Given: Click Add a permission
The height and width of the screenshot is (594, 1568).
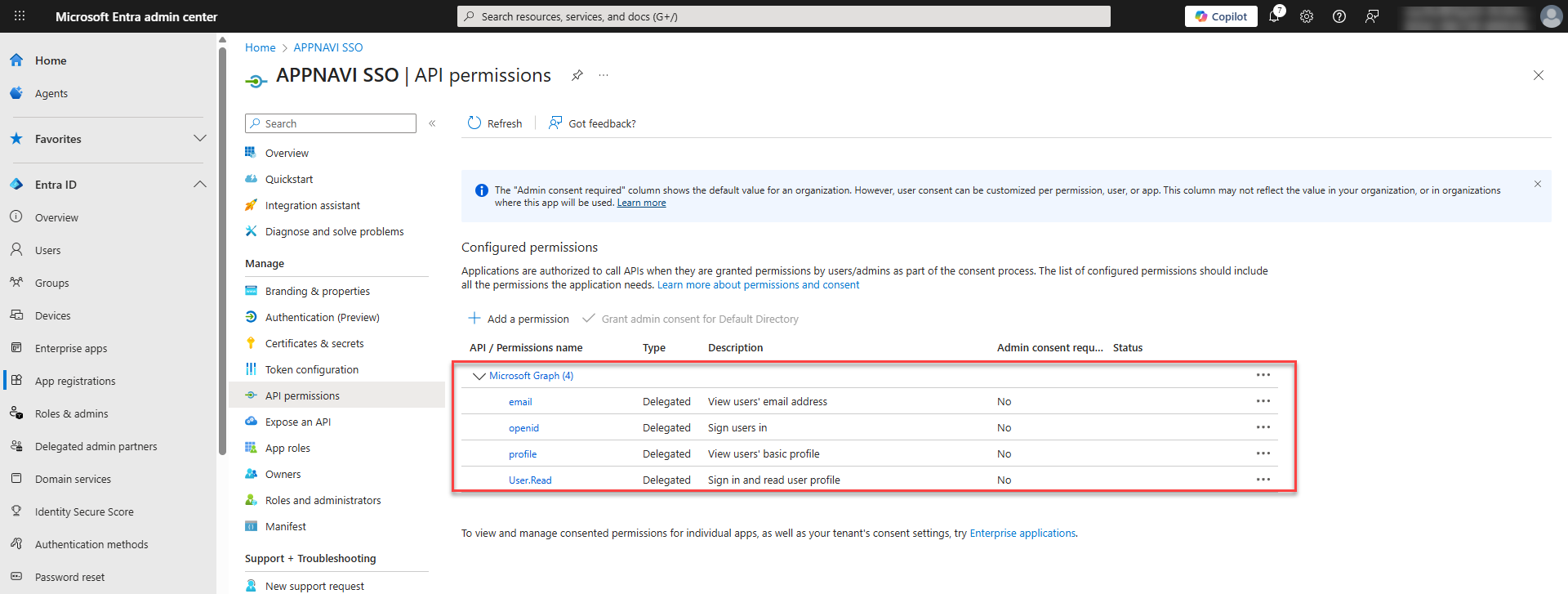Looking at the screenshot, I should 519,319.
